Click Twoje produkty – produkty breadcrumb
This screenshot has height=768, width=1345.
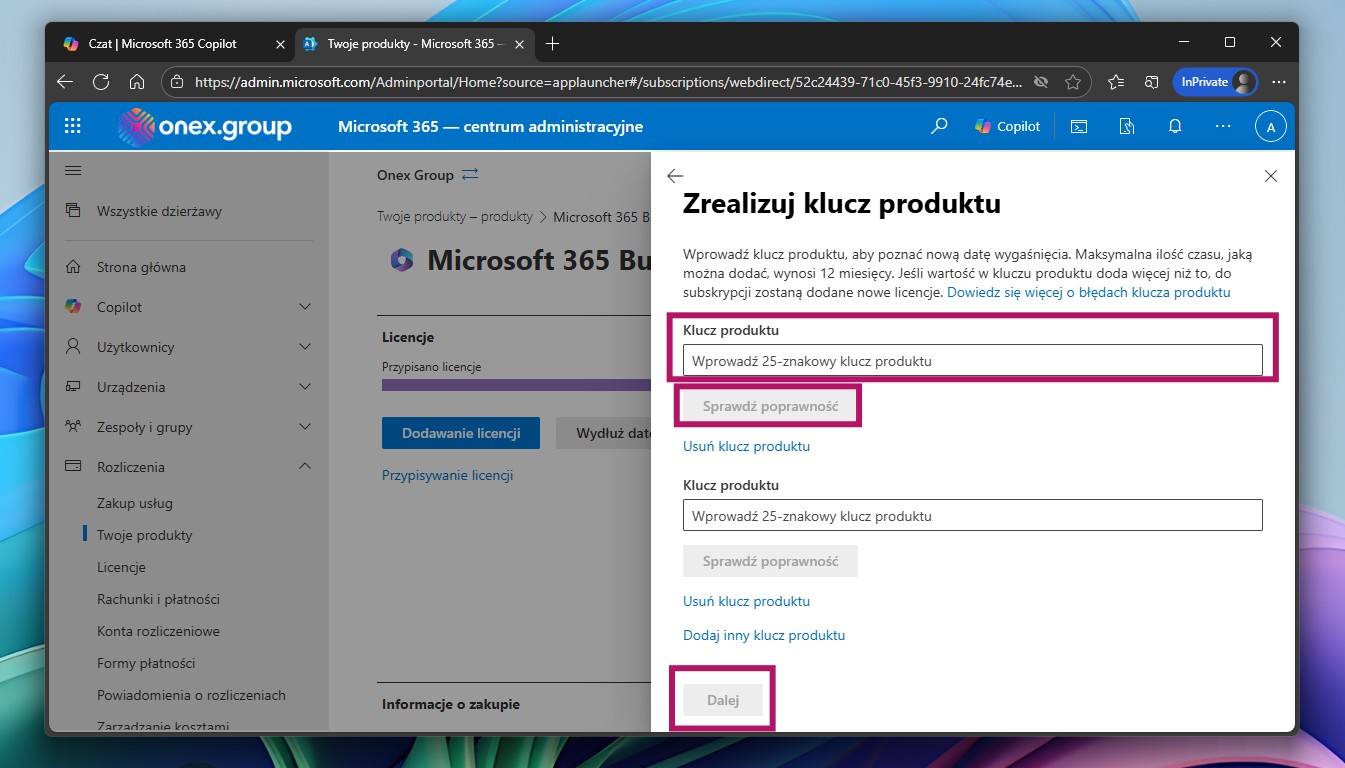(455, 216)
